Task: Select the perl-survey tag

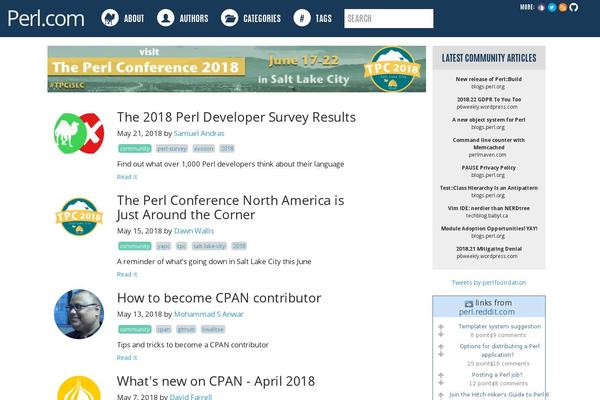Action: coord(172,149)
